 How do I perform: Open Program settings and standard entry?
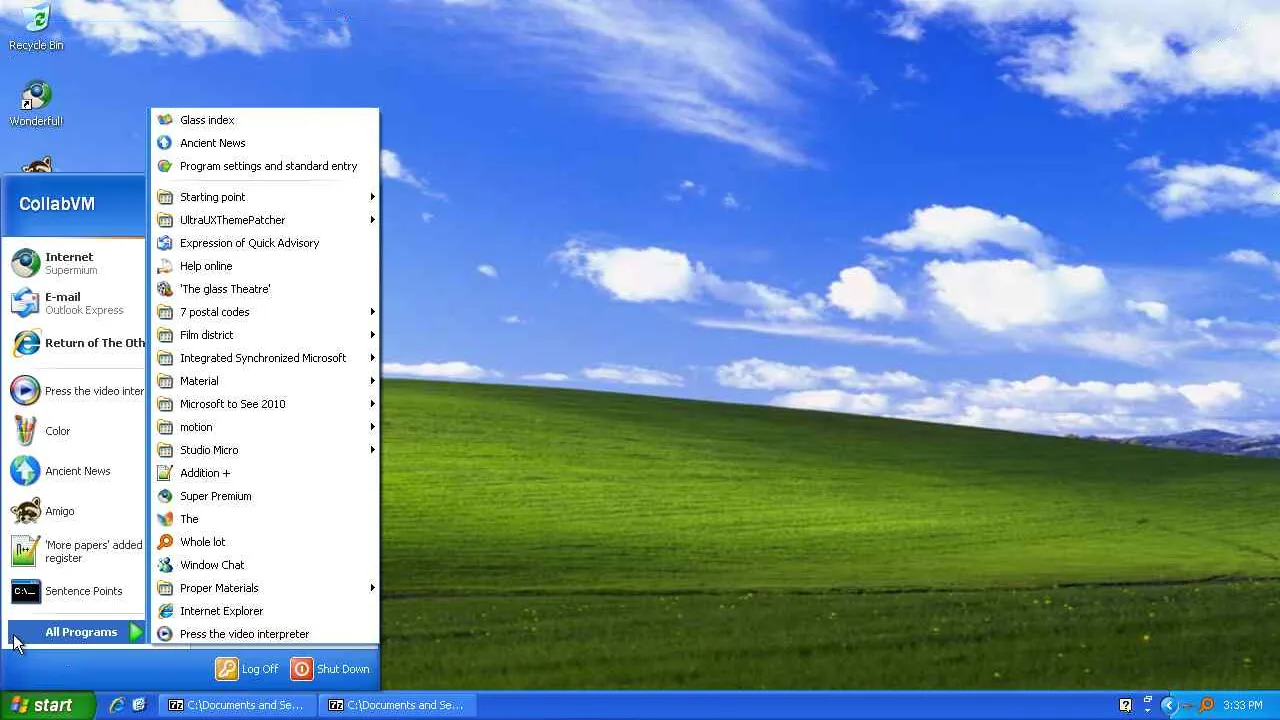coord(265,166)
